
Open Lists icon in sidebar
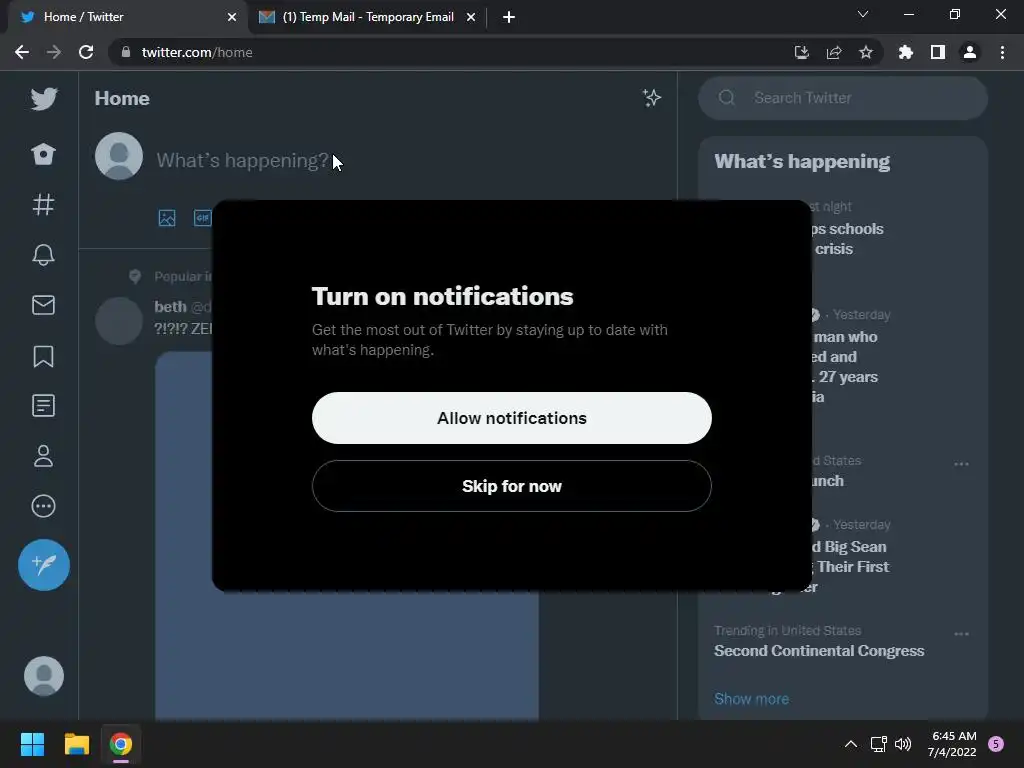point(43,406)
